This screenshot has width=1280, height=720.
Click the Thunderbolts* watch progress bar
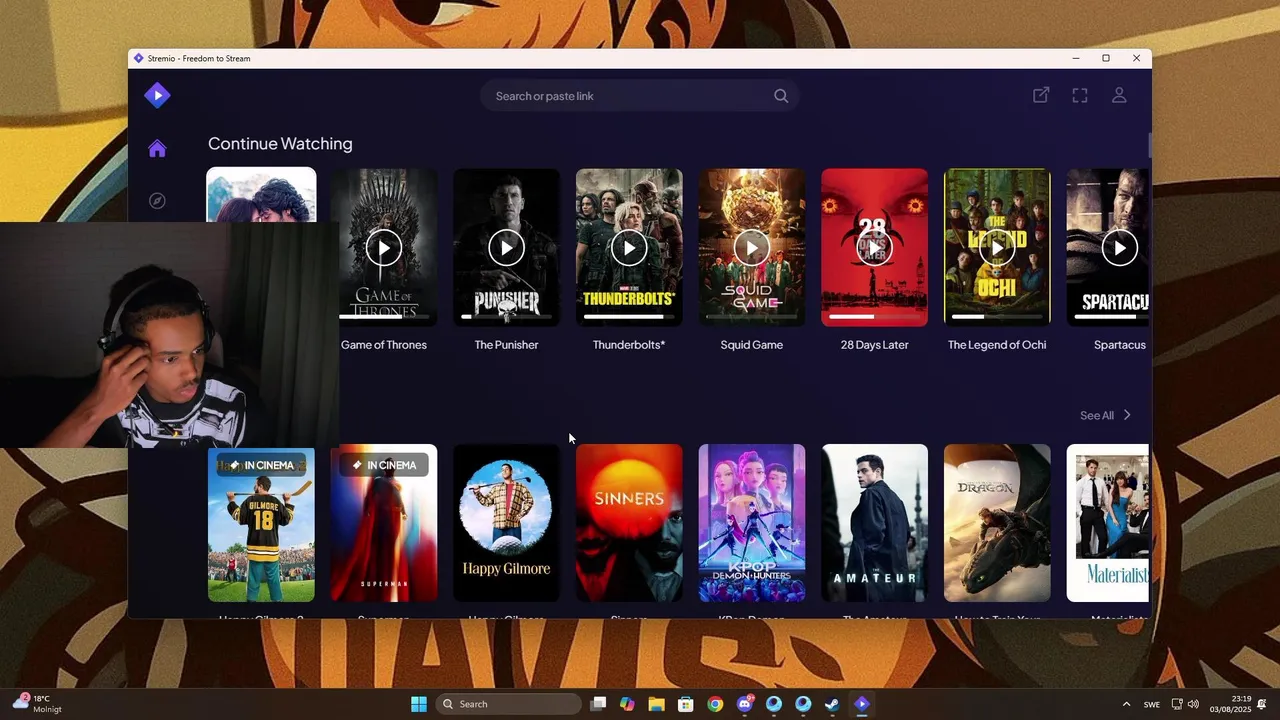pyautogui.click(x=629, y=317)
